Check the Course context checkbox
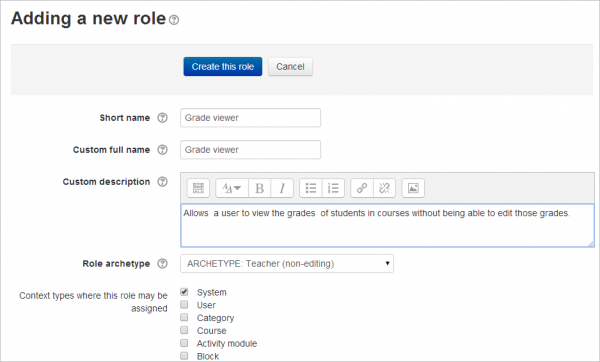This screenshot has width=600, height=362. (x=184, y=330)
